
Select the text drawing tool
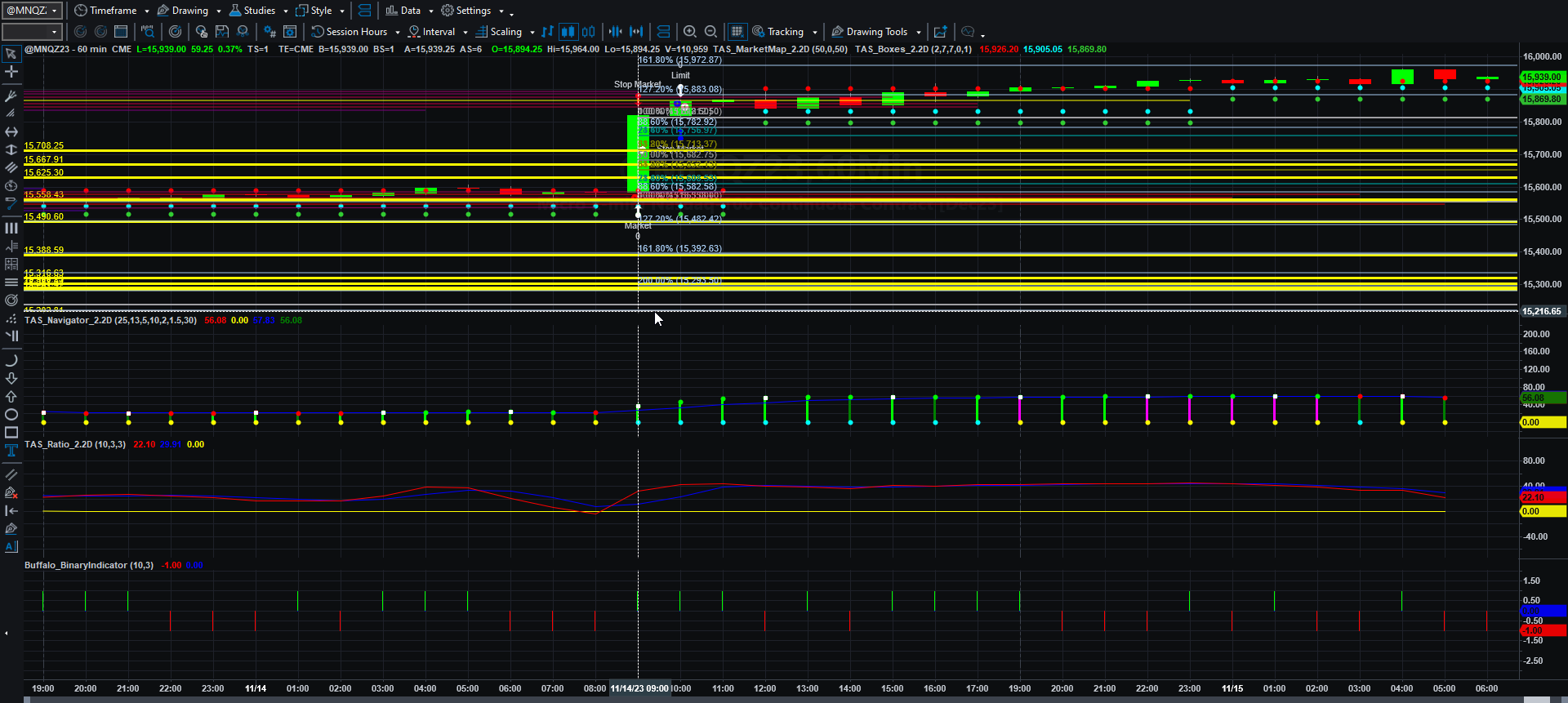pos(11,451)
